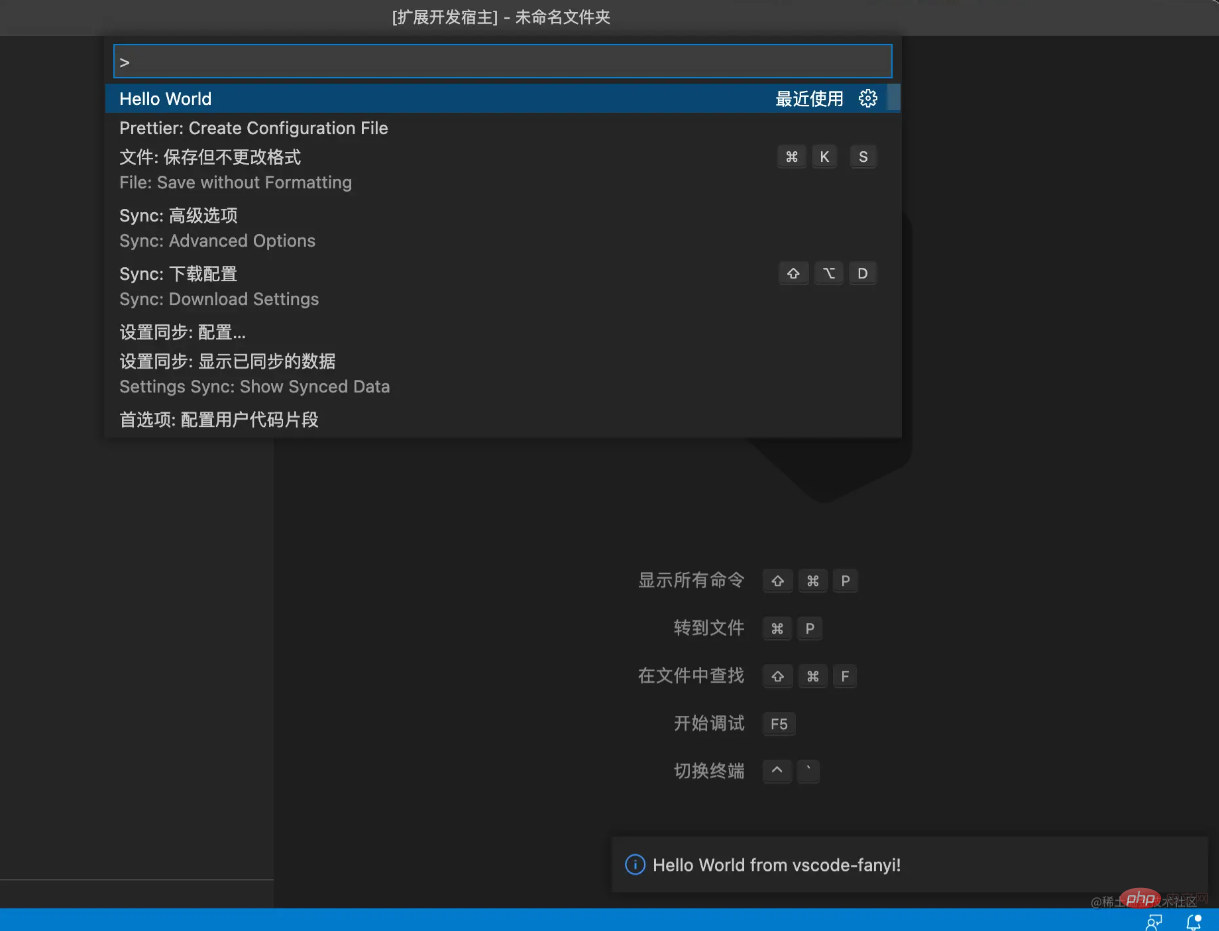Screen dimensions: 1219x931
Task: Select 首选项: 配置用户代码片段 command
Action: click(220, 420)
